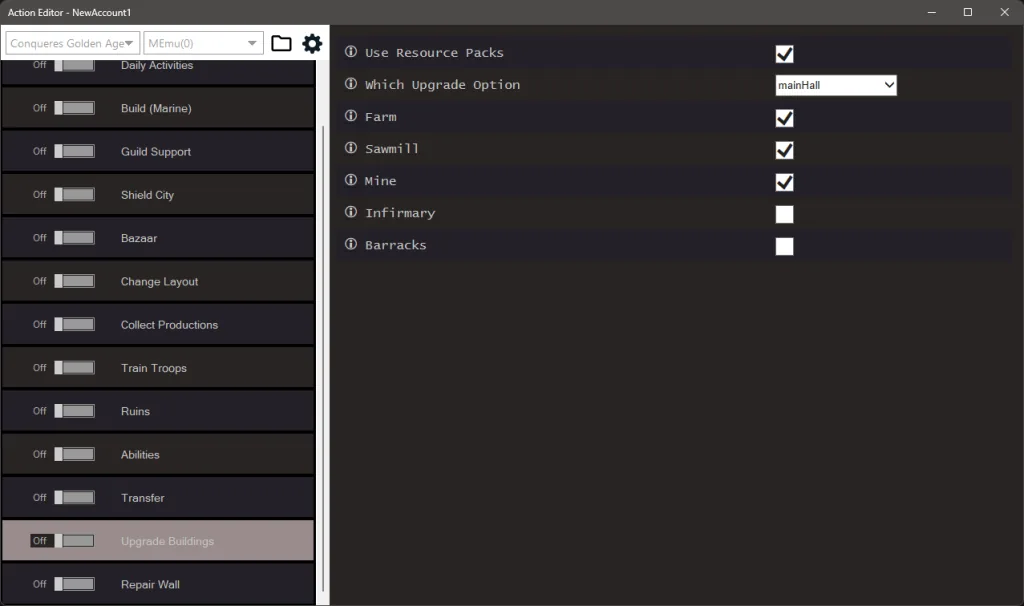Switch on the Ruins toggle
The width and height of the screenshot is (1024, 606).
coord(74,411)
